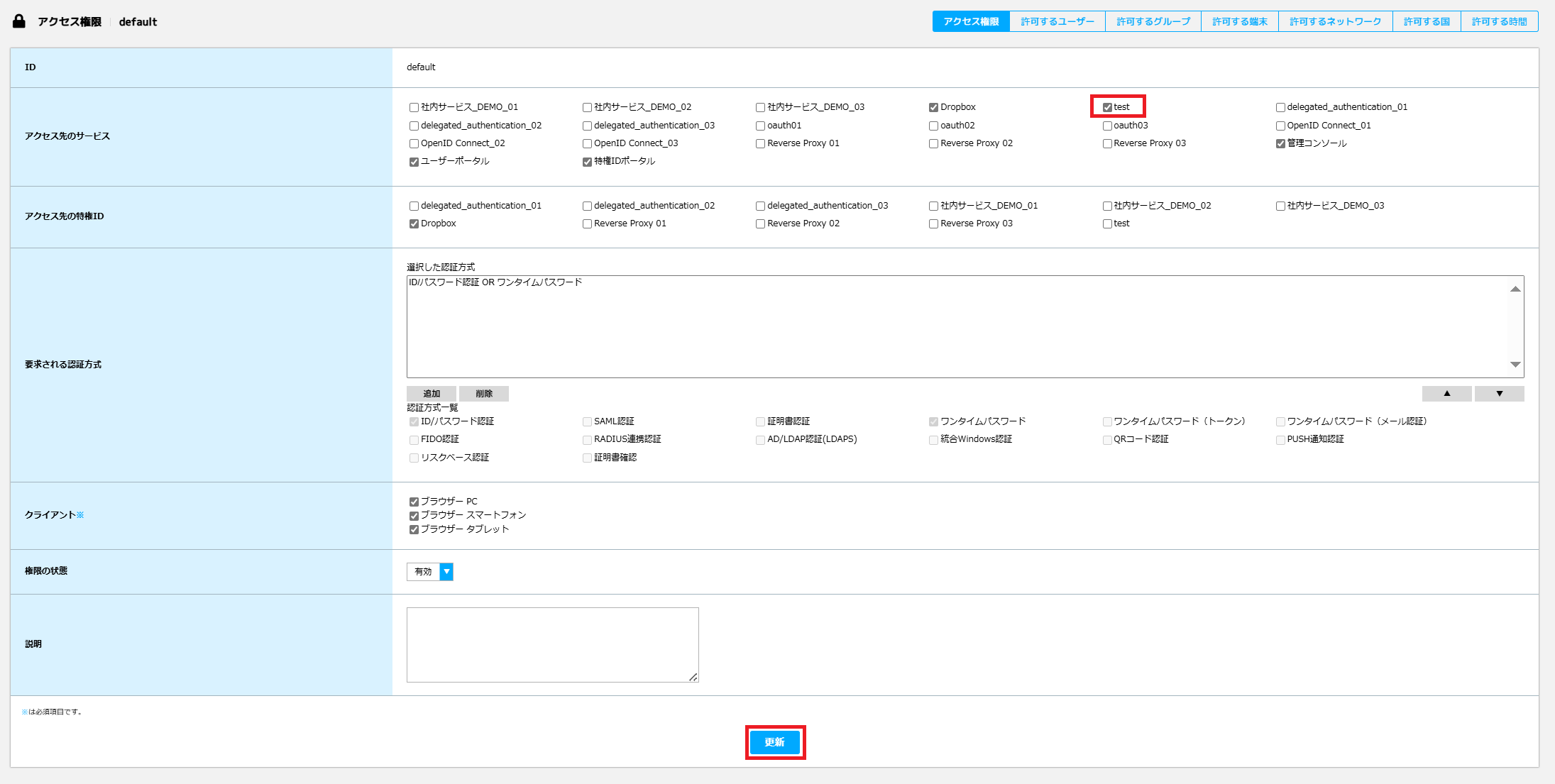Check Reverse Proxy 03 in アクセス先のサービス
1555x784 pixels.
[x=1107, y=143]
